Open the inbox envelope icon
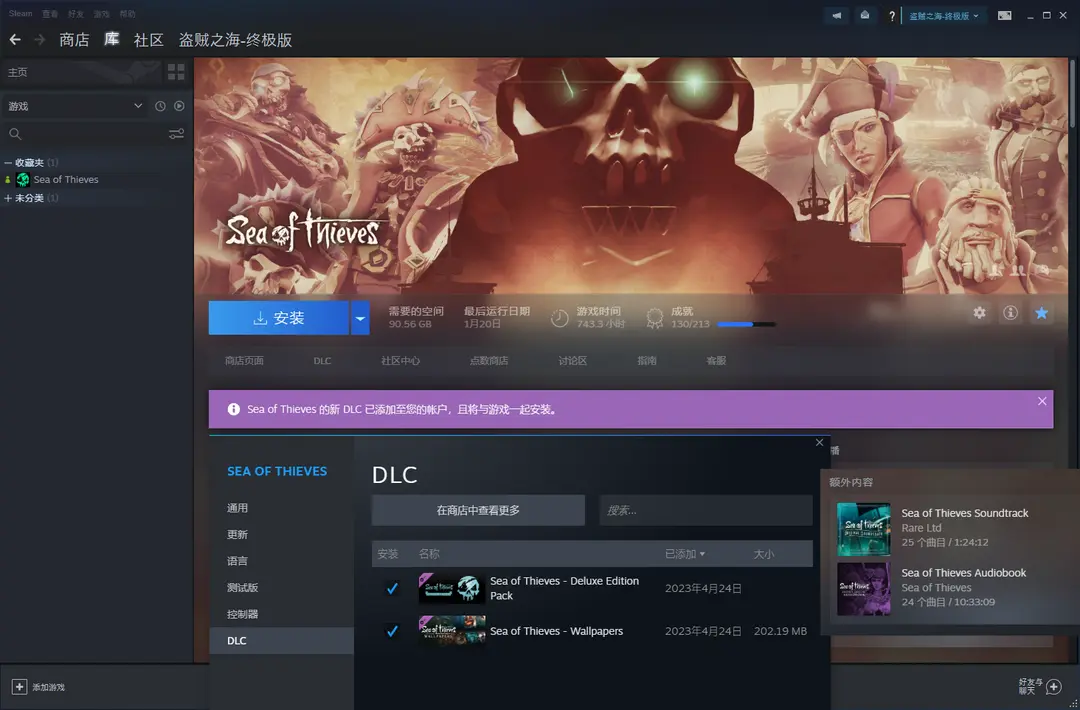Viewport: 1080px width, 710px height. [x=864, y=15]
